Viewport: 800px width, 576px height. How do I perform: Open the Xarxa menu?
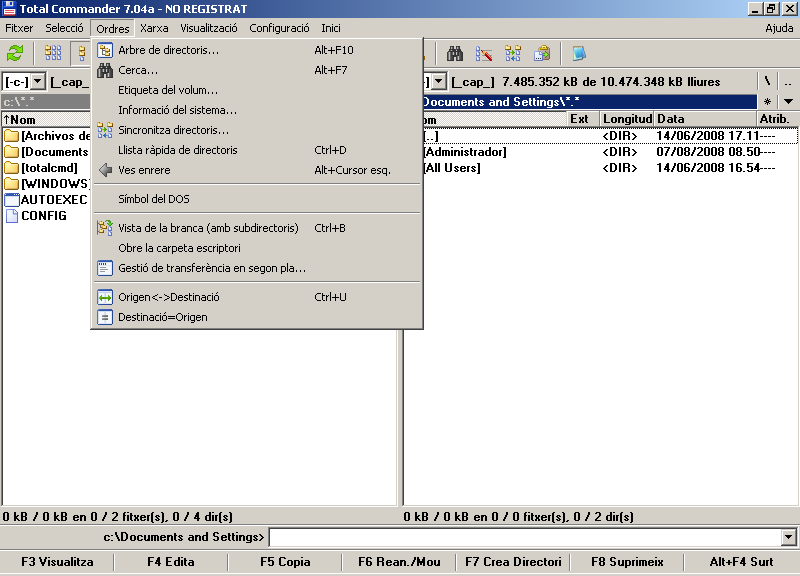(x=154, y=28)
